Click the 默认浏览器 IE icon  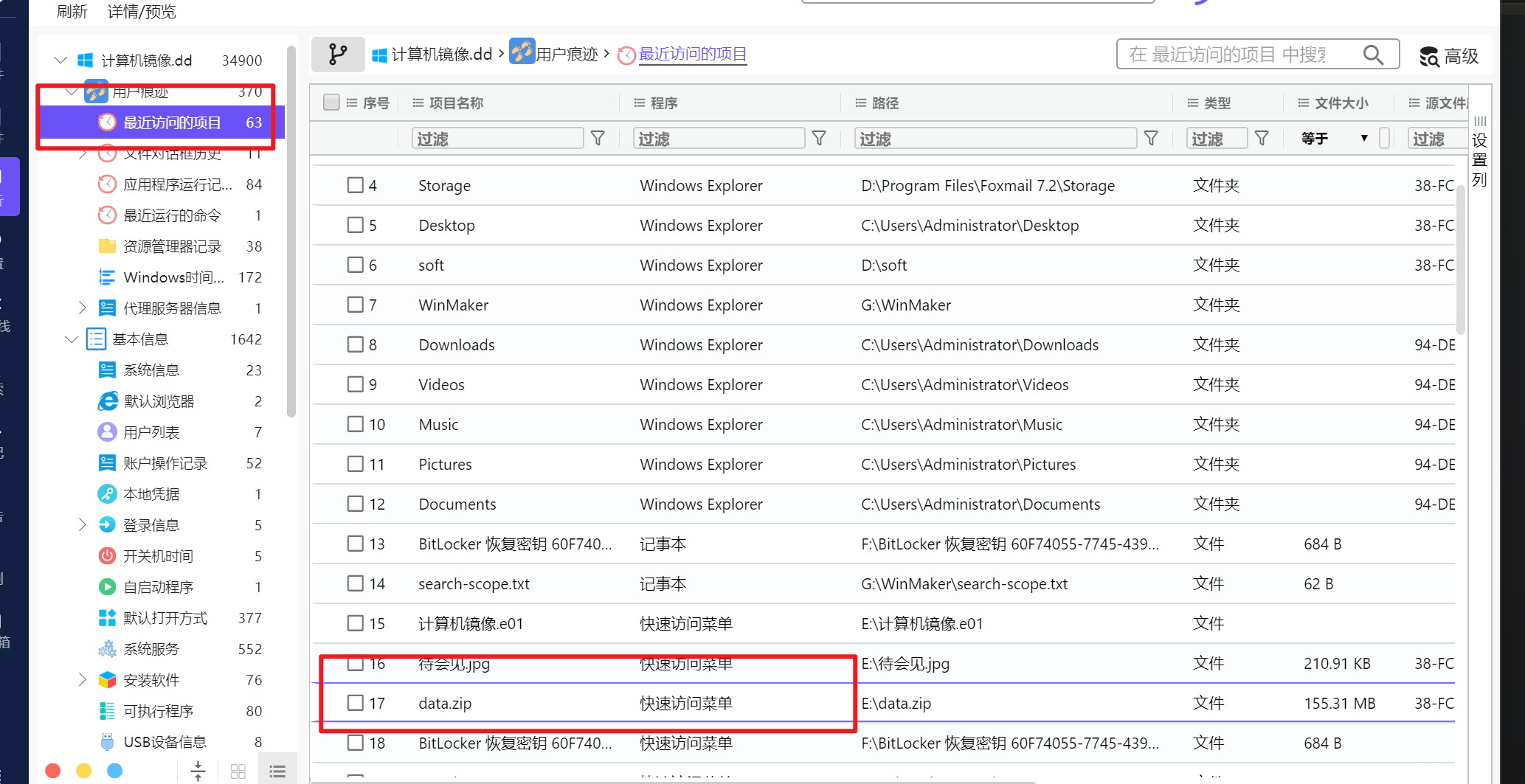(x=108, y=401)
